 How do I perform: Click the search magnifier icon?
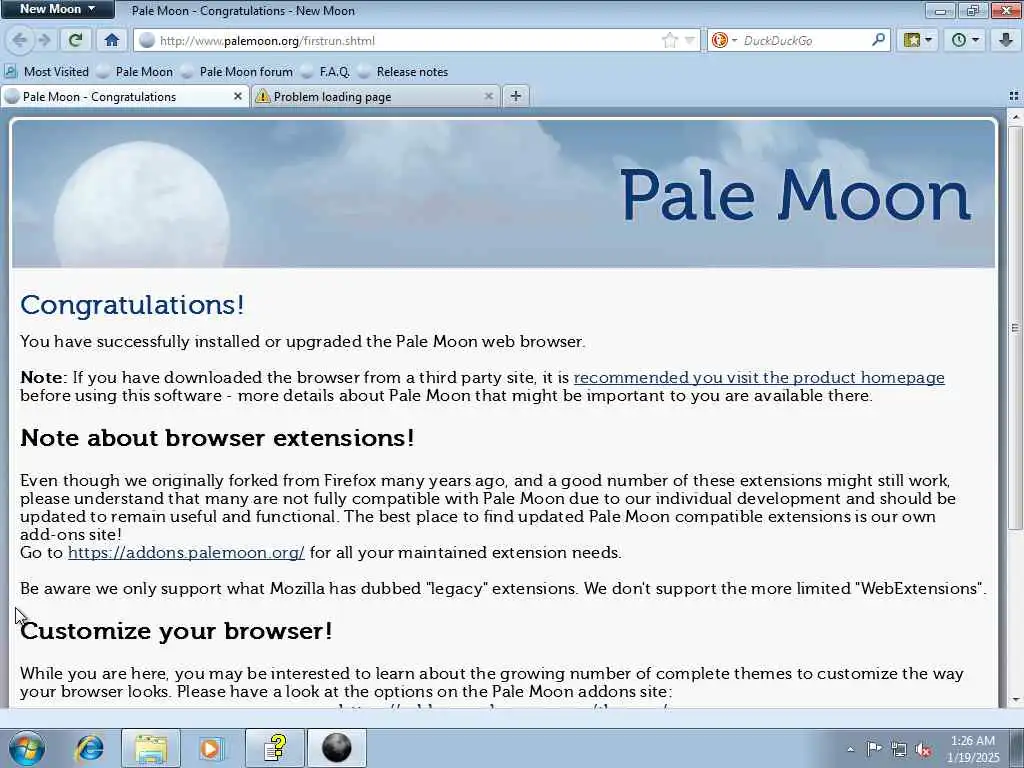pos(878,40)
